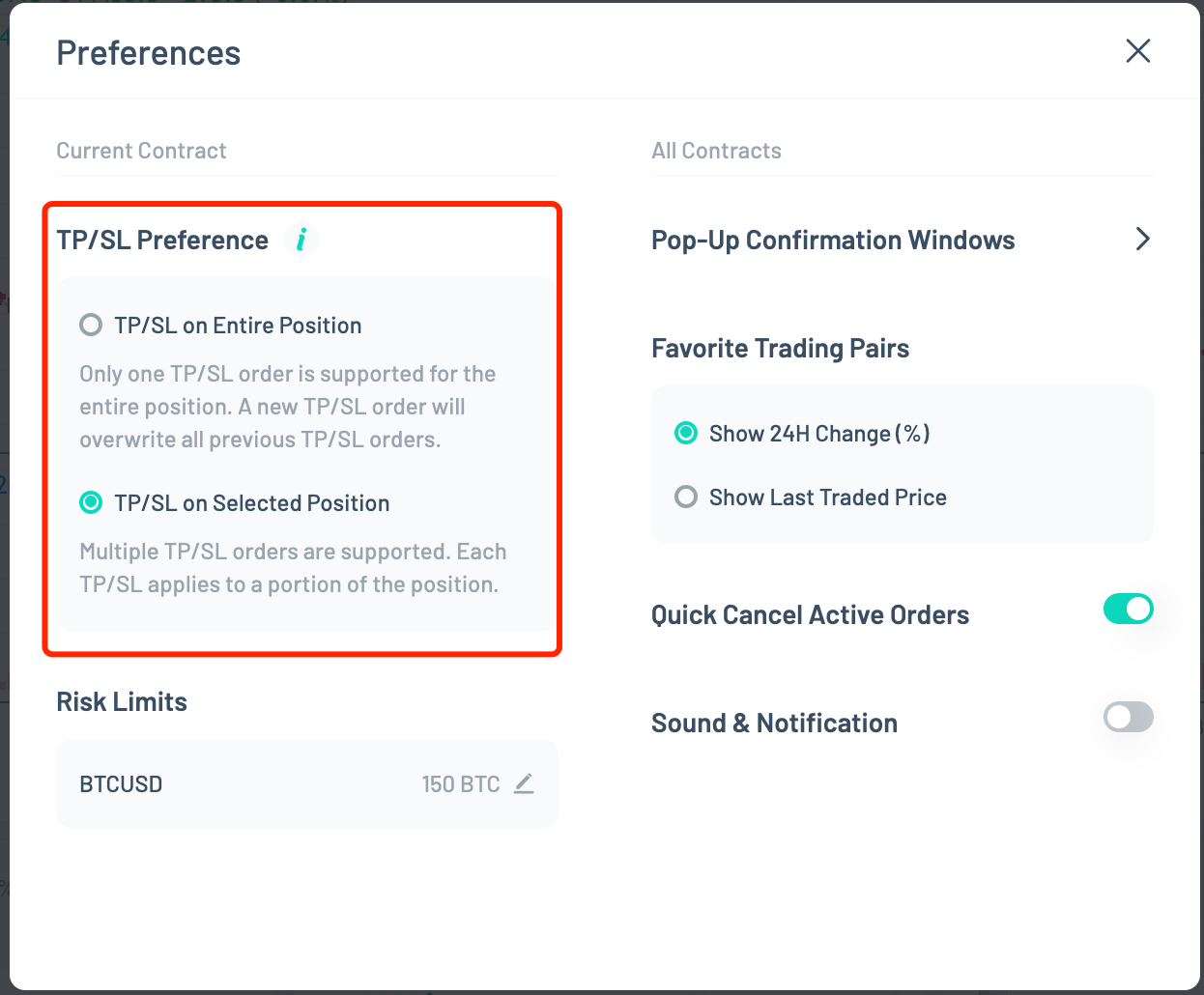Click the Risk Limits heading
Screen dimensions: 1204x995
[x=121, y=701]
